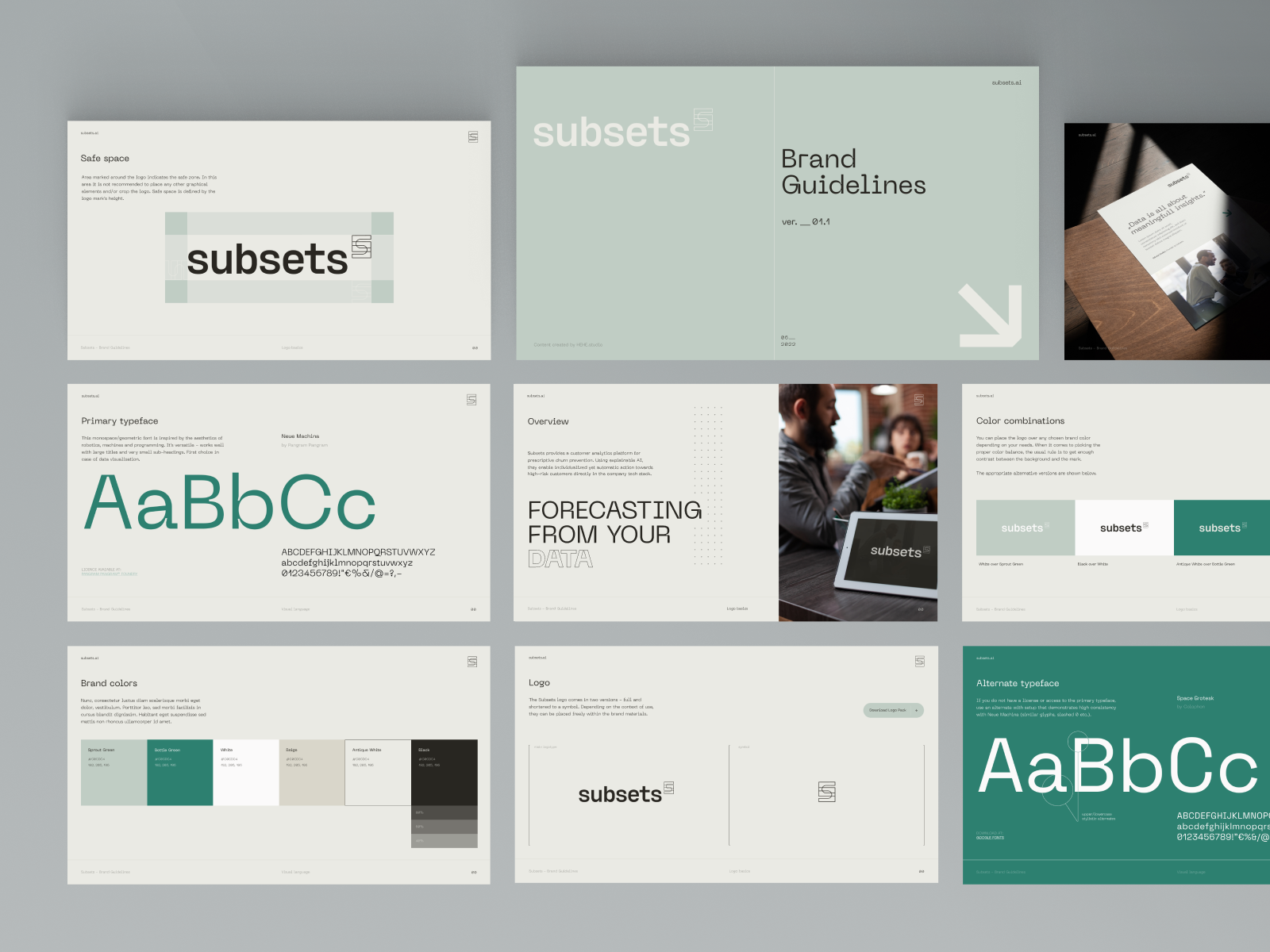This screenshot has width=1270, height=952.
Task: Click the plus icon inside the Download Logo Pack button
Action: point(918,710)
